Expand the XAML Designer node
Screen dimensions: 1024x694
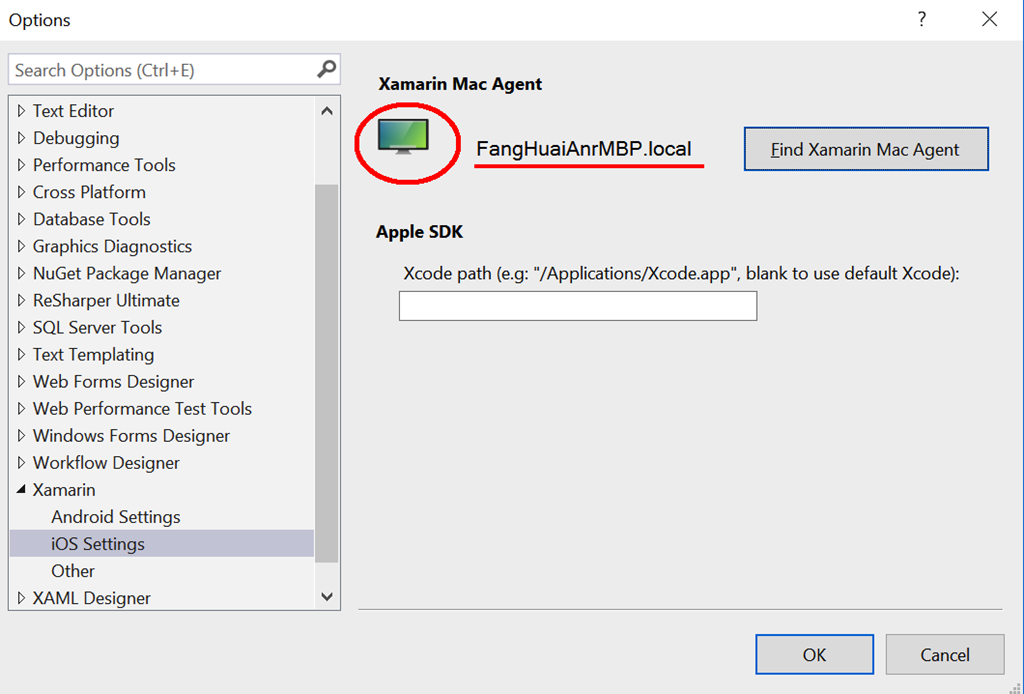(21, 597)
